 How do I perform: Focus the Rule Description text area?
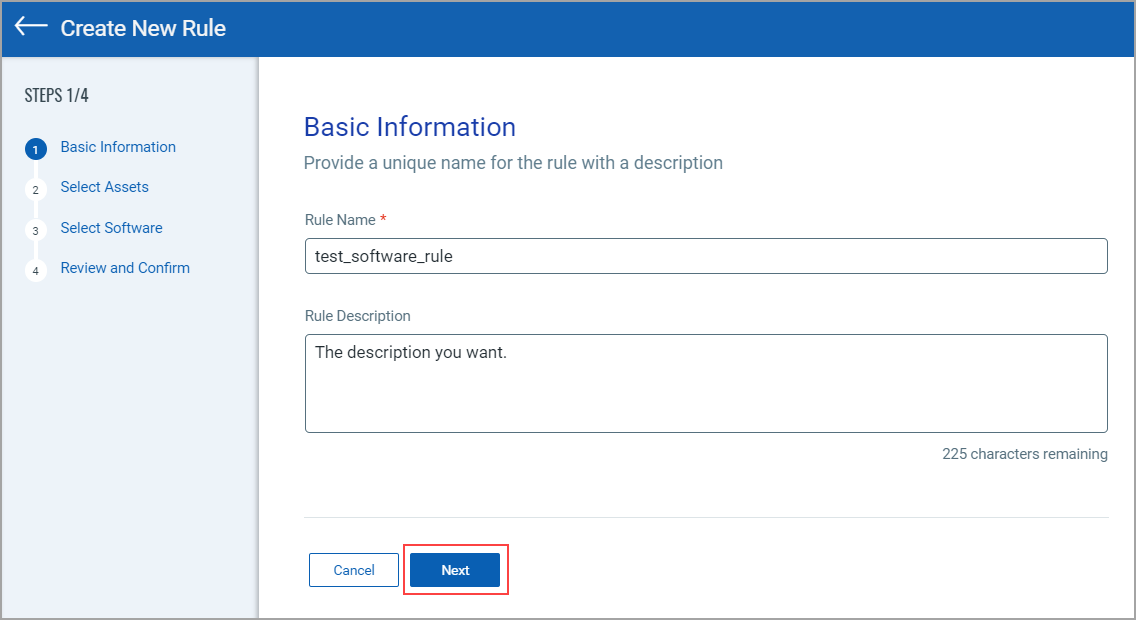pos(706,383)
